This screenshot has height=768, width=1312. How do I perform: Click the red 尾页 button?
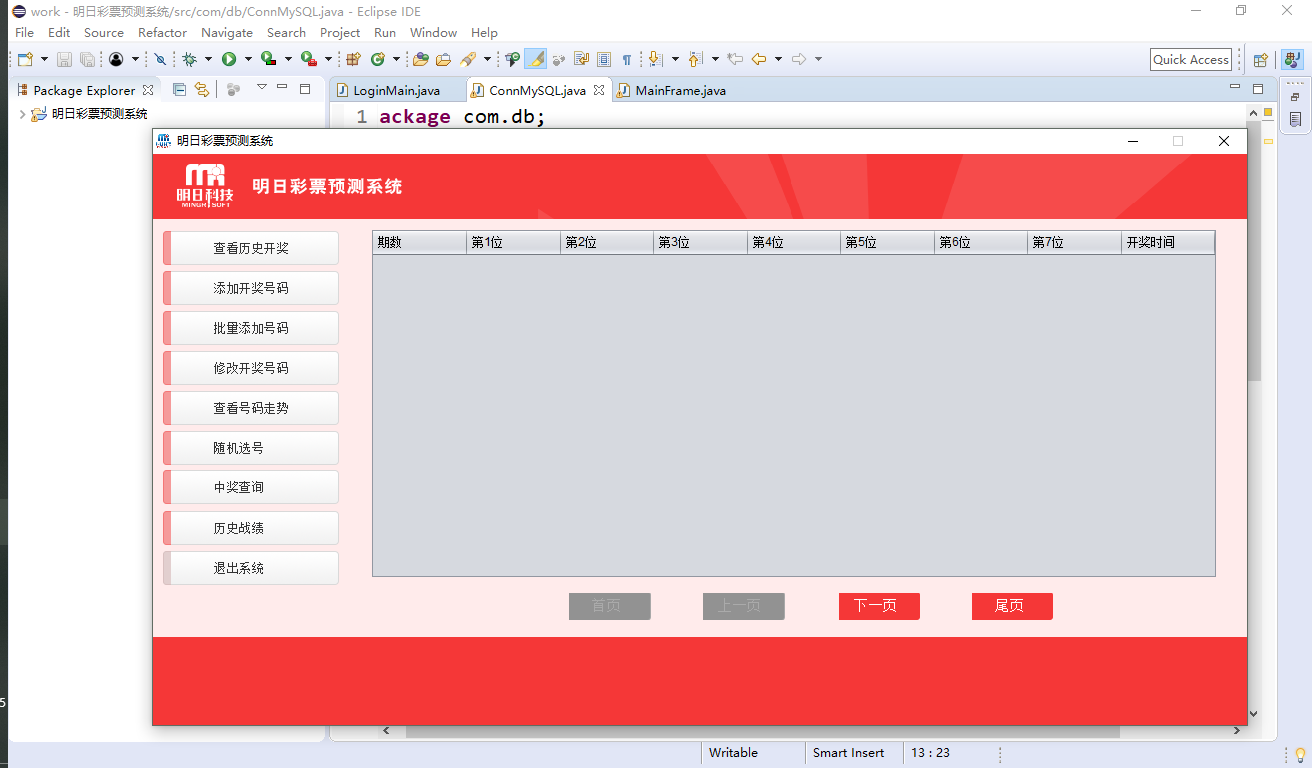pyautogui.click(x=1012, y=606)
